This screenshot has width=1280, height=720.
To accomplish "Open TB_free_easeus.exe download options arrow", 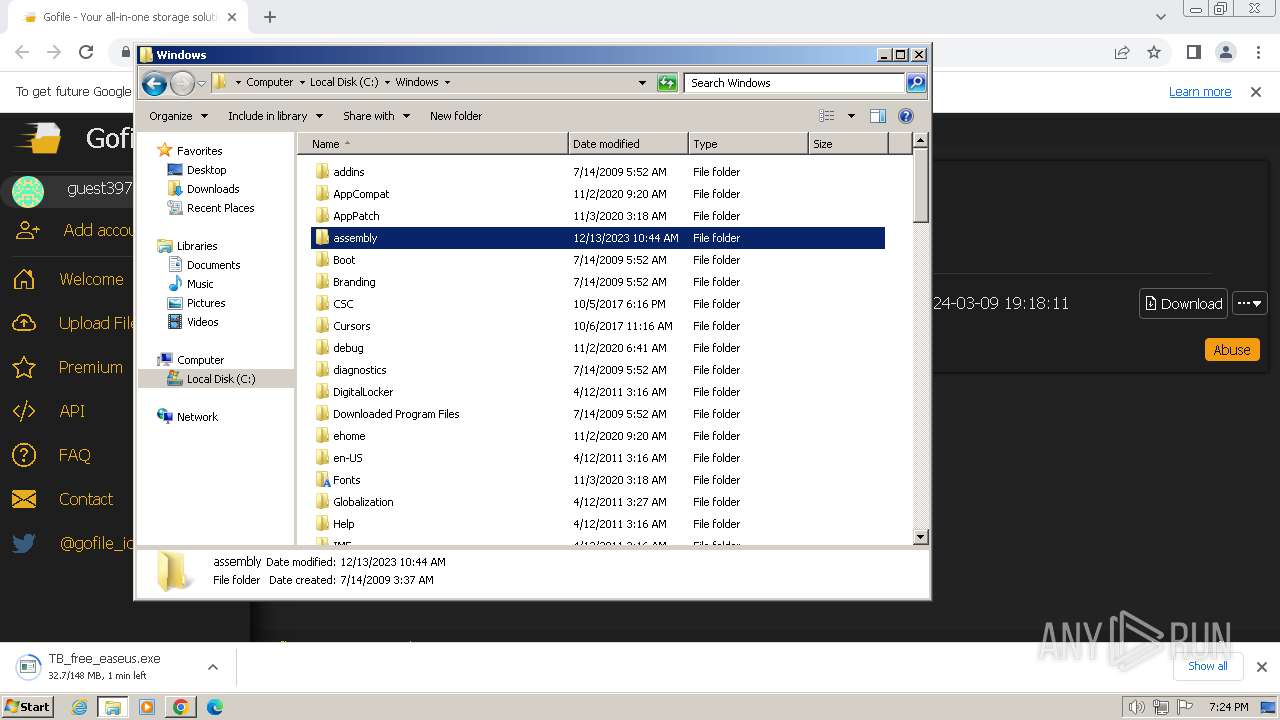I will point(212,667).
